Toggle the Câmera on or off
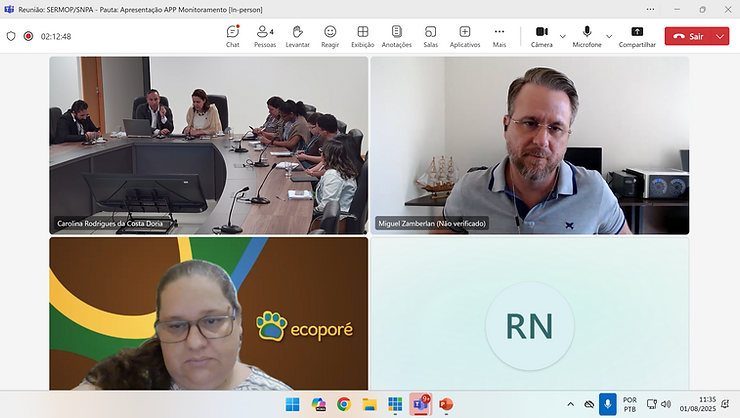Viewport: 740px width, 418px height. [x=542, y=36]
